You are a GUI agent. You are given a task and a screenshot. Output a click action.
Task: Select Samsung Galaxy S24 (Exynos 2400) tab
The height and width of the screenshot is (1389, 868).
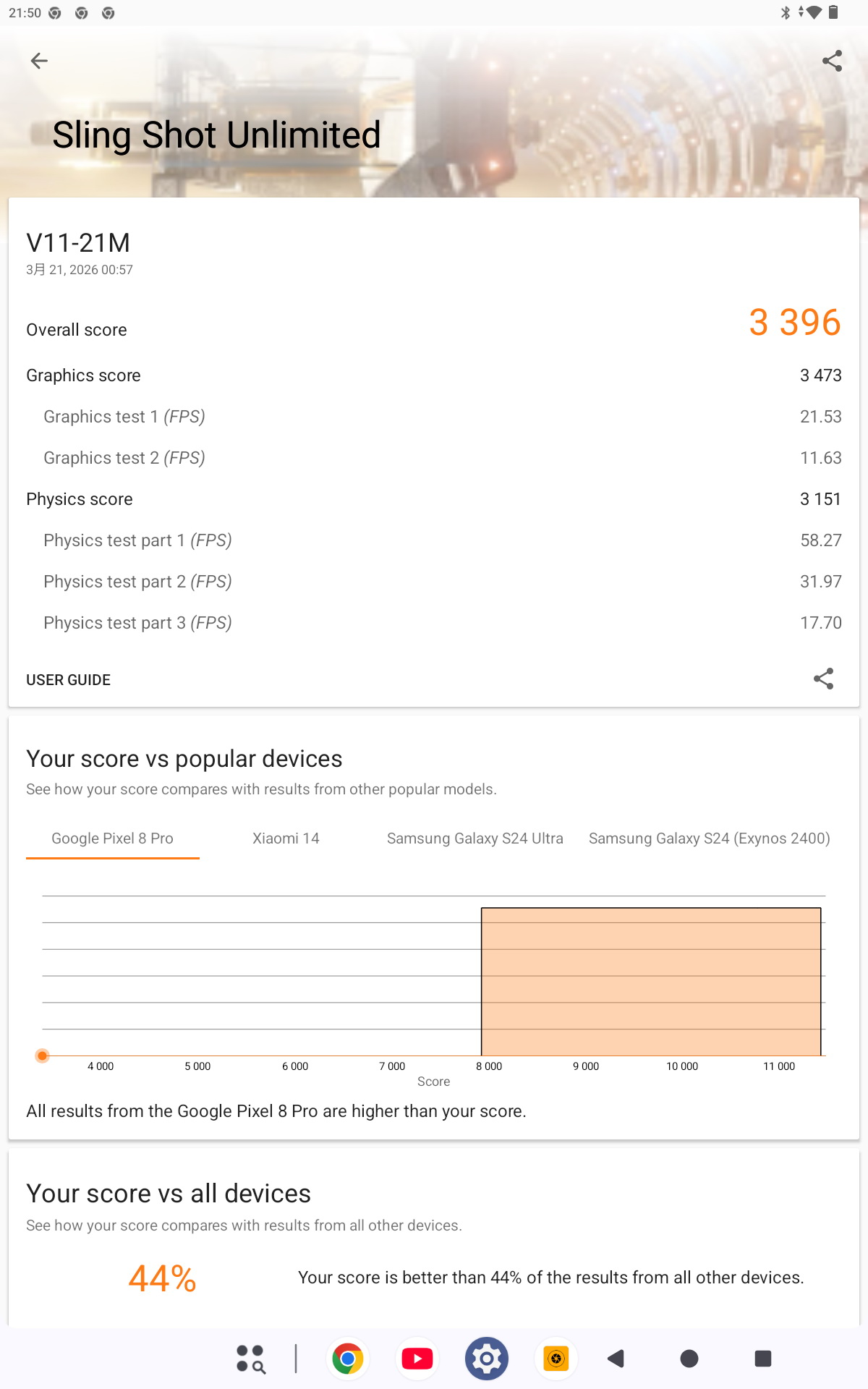click(x=709, y=838)
